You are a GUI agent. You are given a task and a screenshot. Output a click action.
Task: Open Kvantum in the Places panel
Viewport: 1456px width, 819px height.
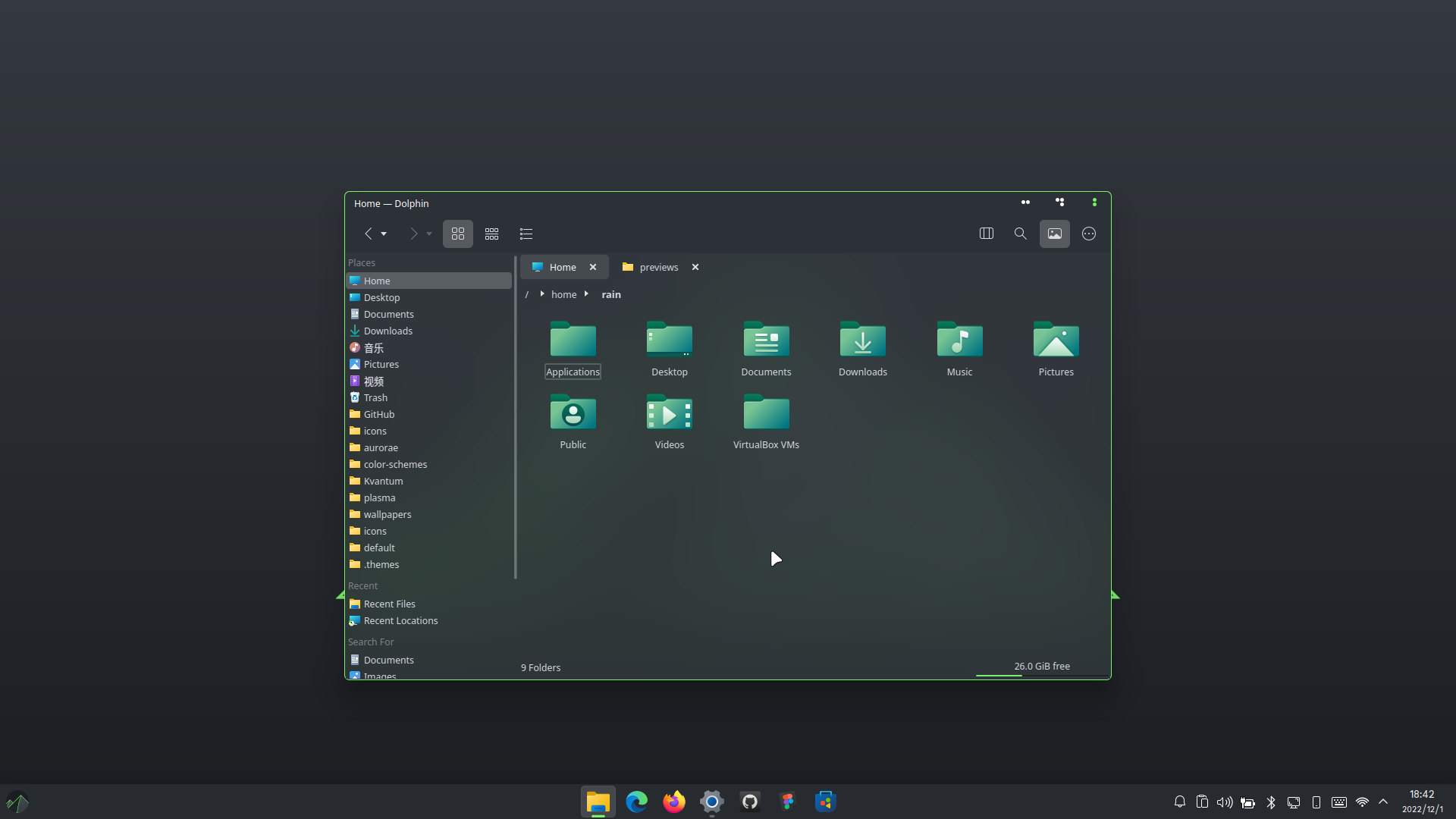pyautogui.click(x=429, y=481)
